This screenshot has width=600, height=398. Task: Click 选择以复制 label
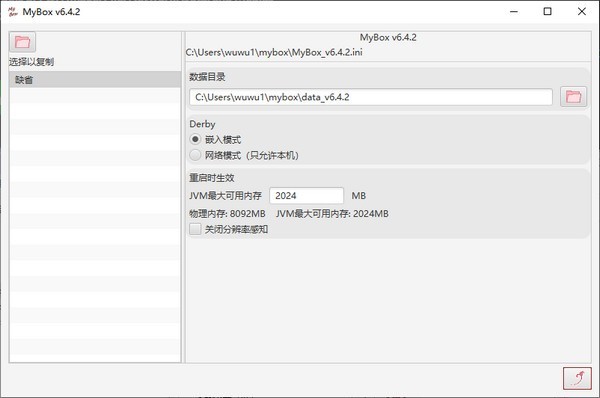click(x=31, y=62)
